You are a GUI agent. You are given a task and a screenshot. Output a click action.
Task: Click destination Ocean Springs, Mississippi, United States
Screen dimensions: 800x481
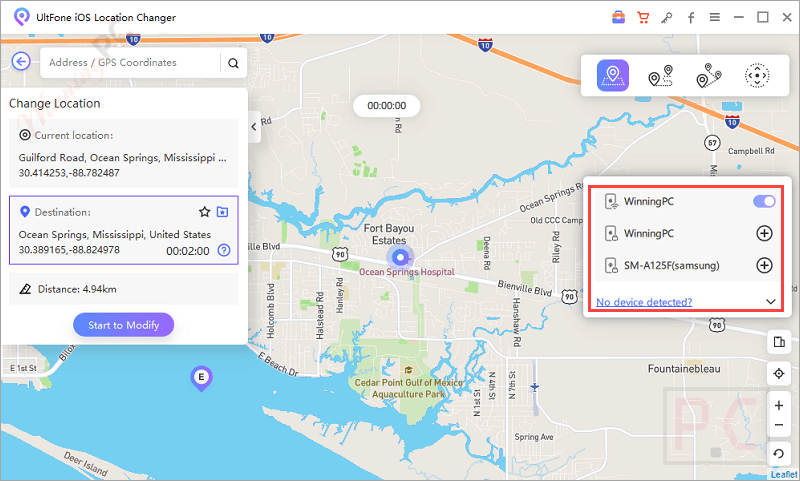[115, 235]
